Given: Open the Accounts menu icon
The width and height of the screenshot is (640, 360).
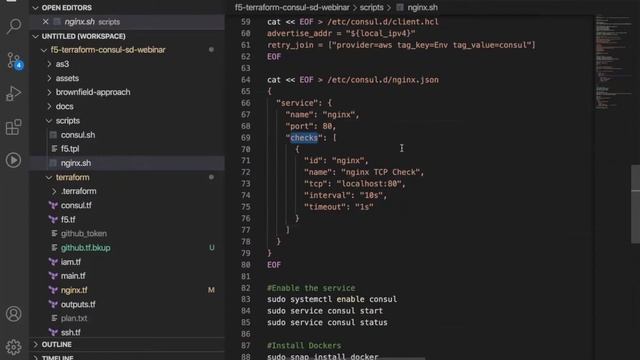Looking at the screenshot, I should [x=13, y=314].
